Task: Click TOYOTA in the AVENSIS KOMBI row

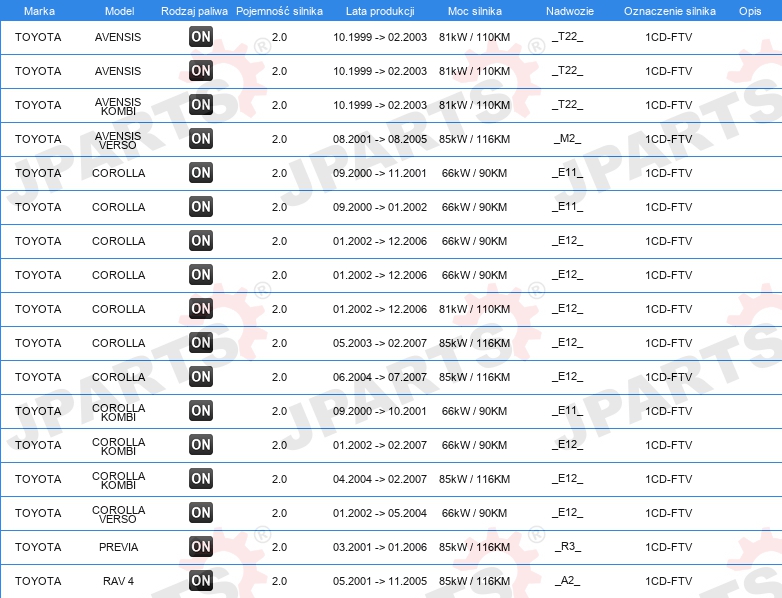Action: point(38,105)
